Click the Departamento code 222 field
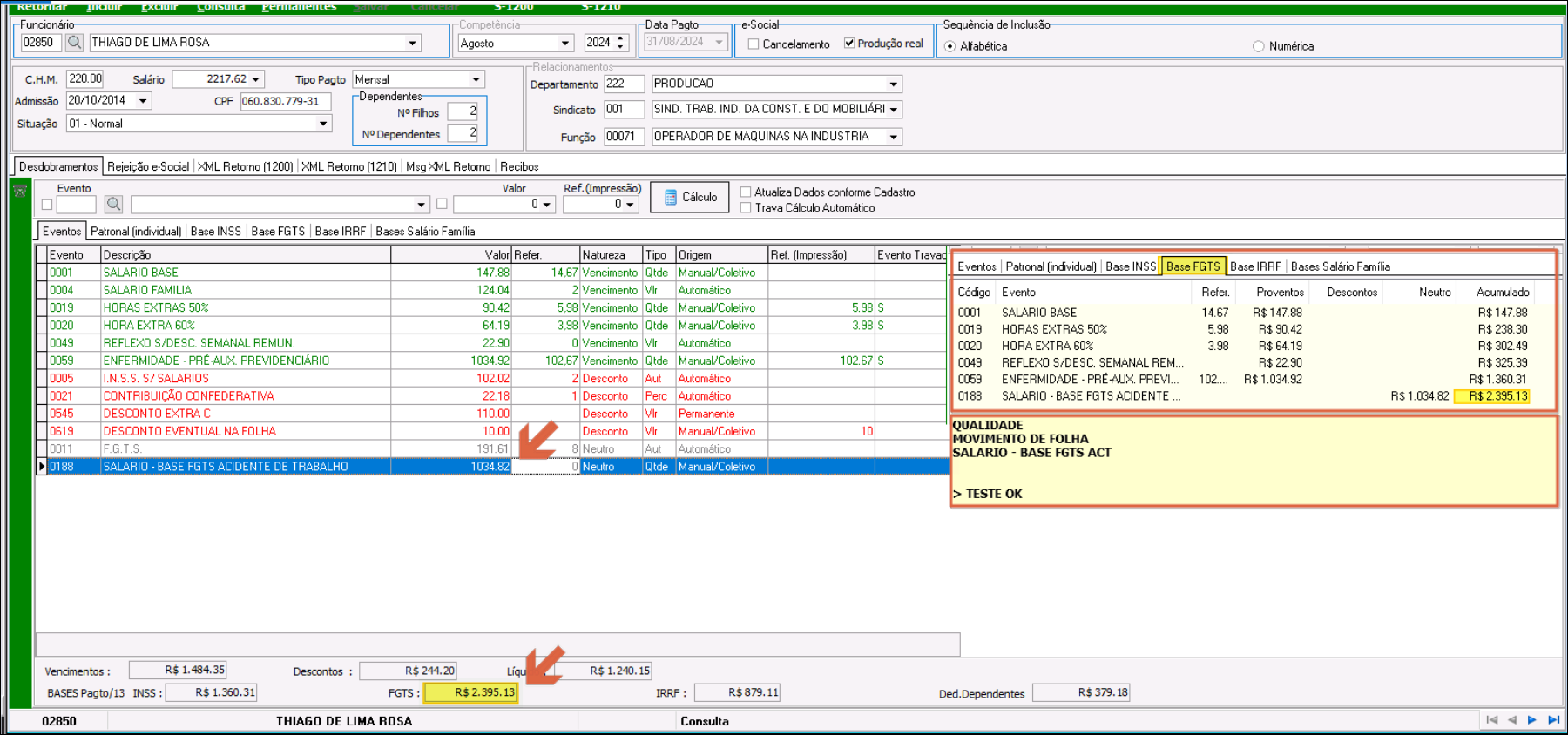 624,84
